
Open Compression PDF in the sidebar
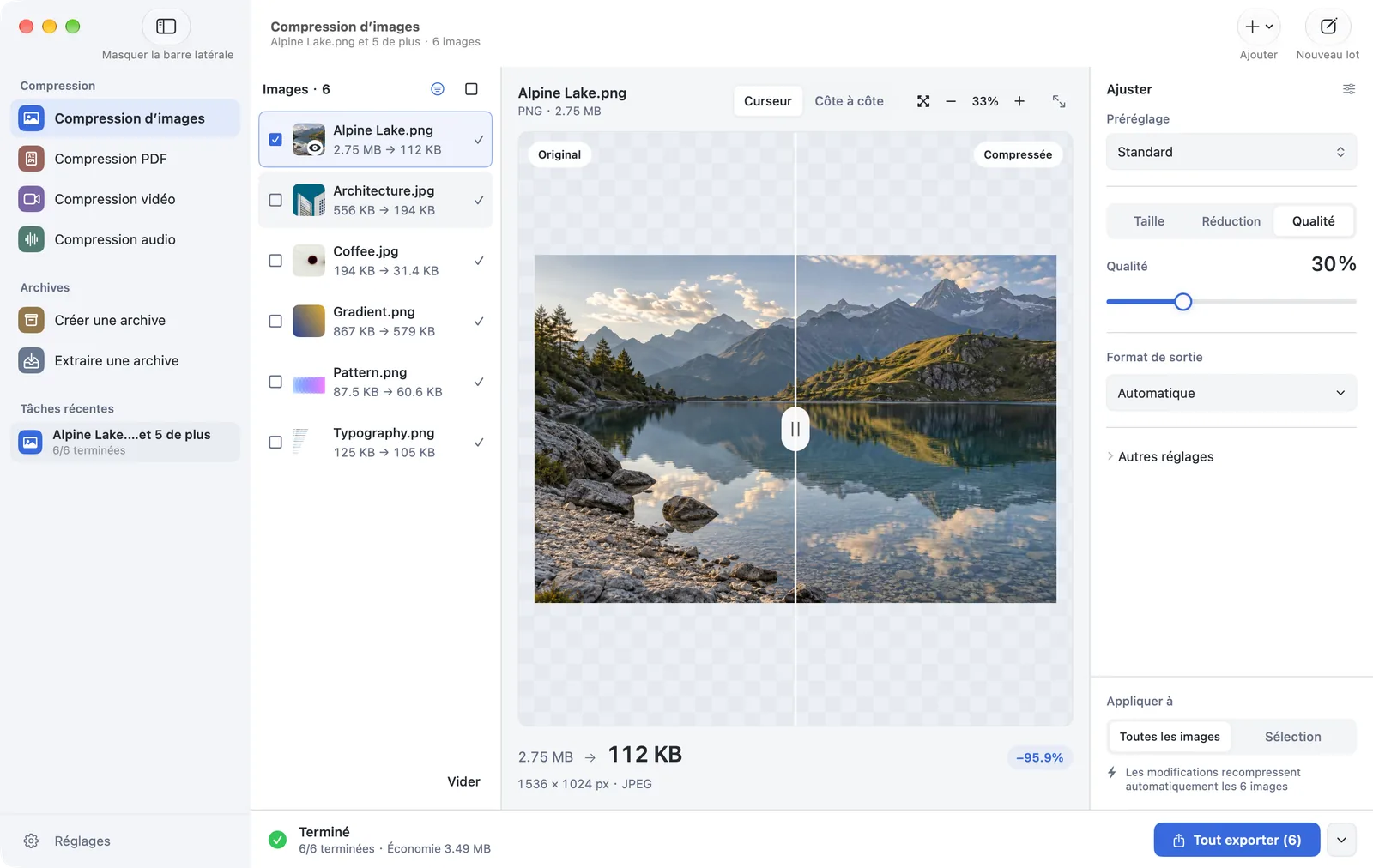125,159
